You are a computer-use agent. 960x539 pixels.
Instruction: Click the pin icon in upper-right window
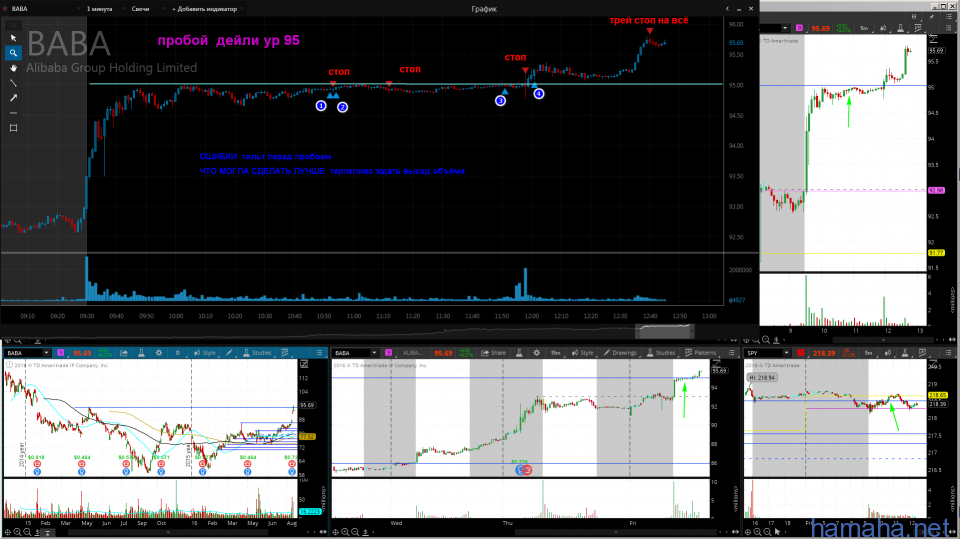pos(932,17)
